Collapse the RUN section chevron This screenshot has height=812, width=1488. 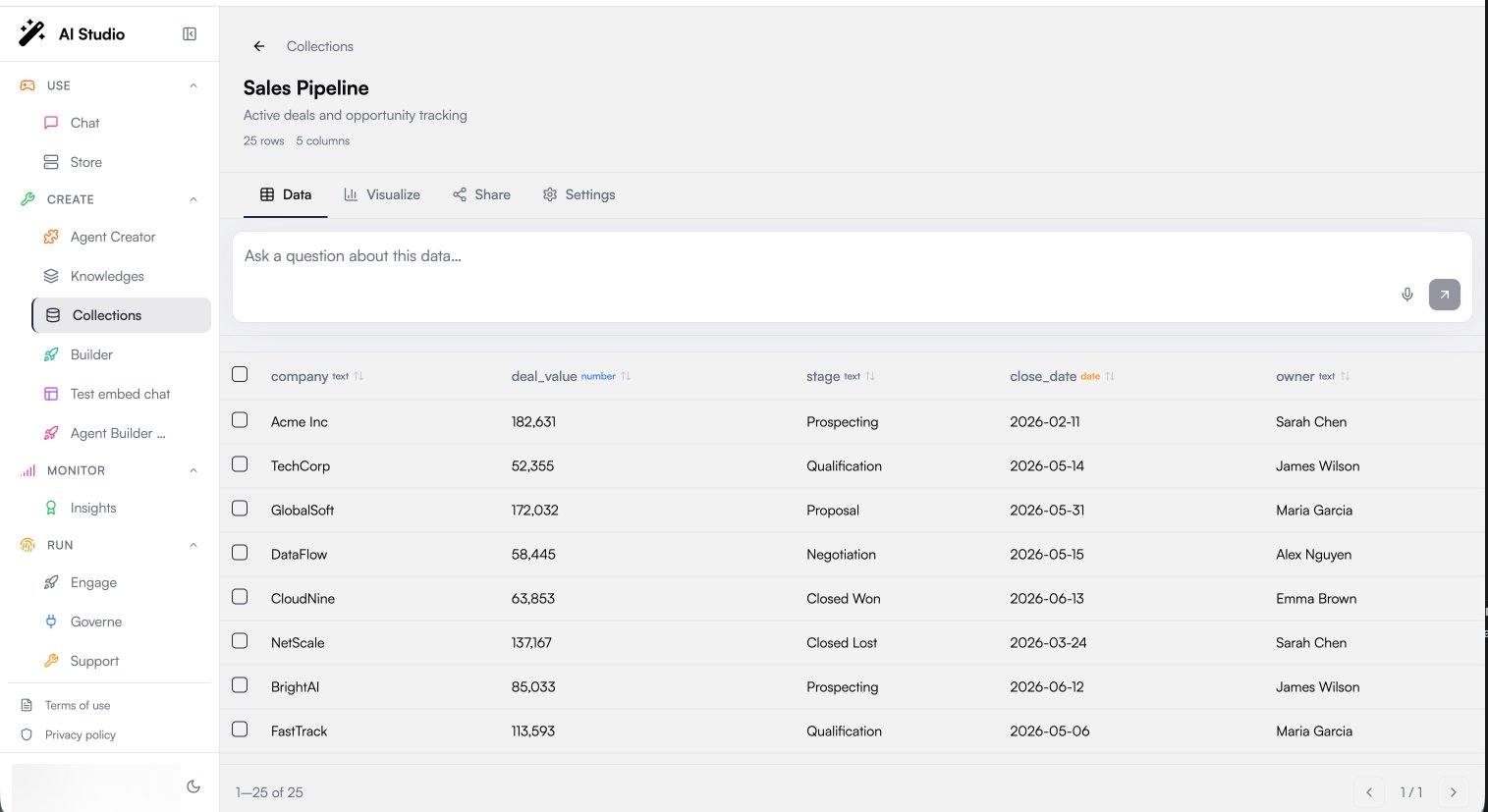tap(193, 545)
